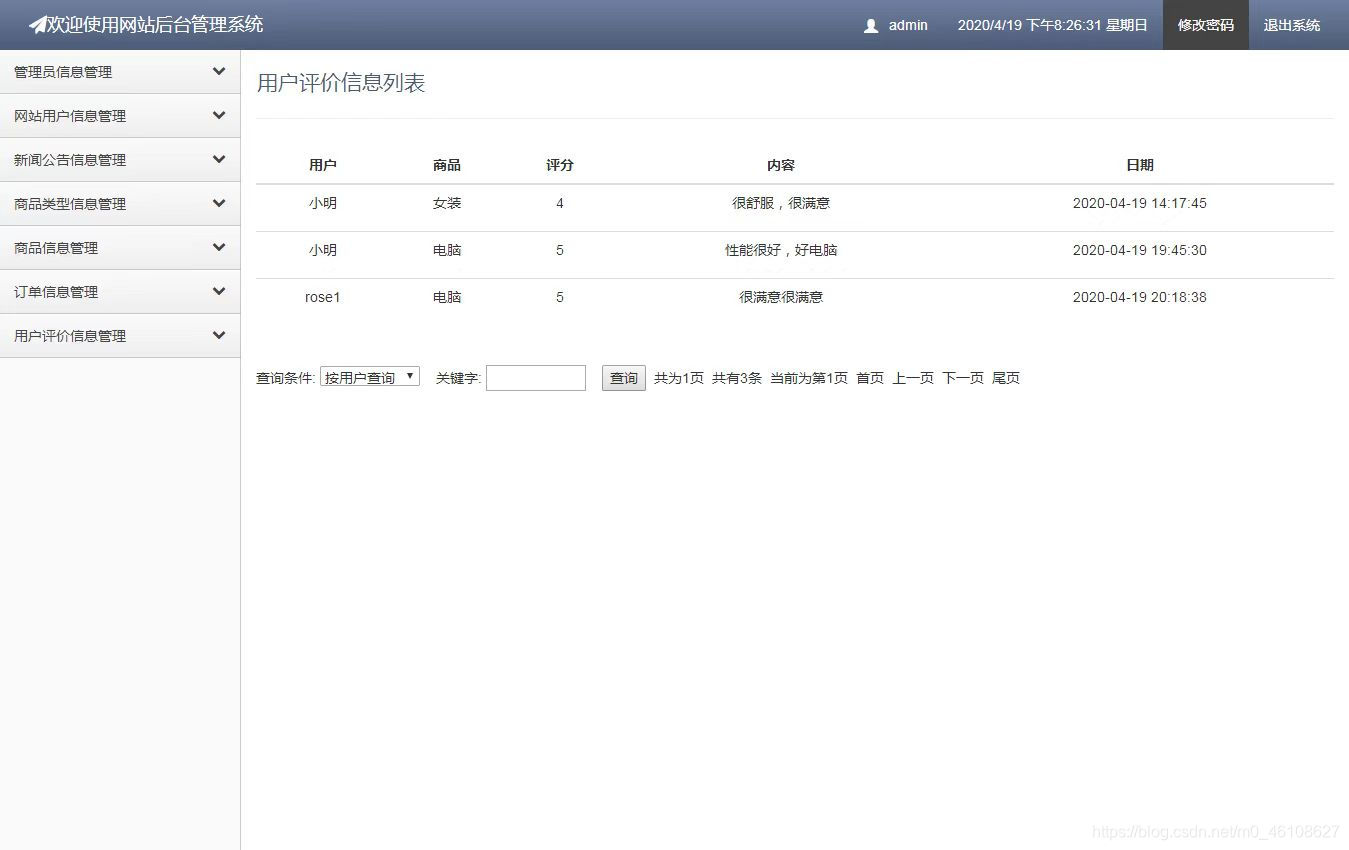This screenshot has width=1349, height=850.
Task: Go to 尾页 last page link
Action: (1006, 378)
